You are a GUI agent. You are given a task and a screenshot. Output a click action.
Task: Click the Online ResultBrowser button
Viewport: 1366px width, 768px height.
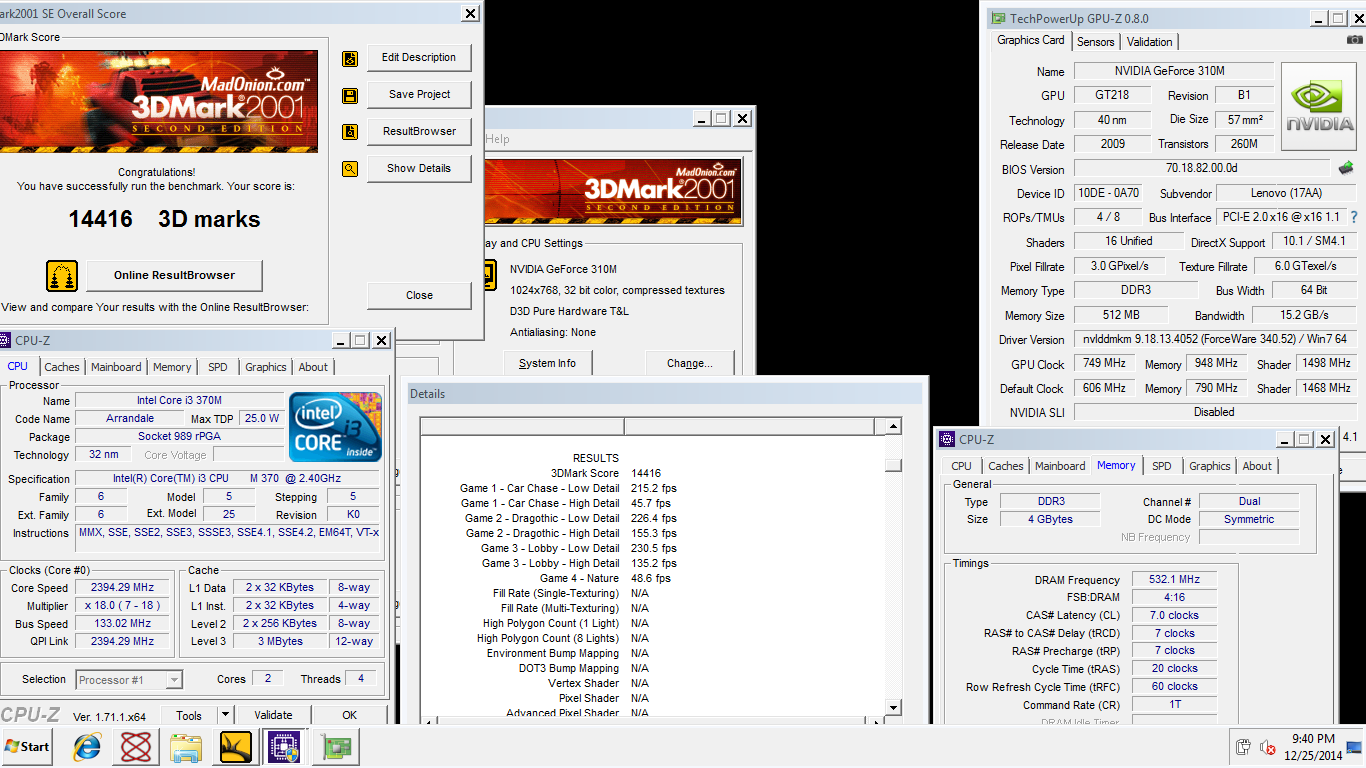coord(174,276)
